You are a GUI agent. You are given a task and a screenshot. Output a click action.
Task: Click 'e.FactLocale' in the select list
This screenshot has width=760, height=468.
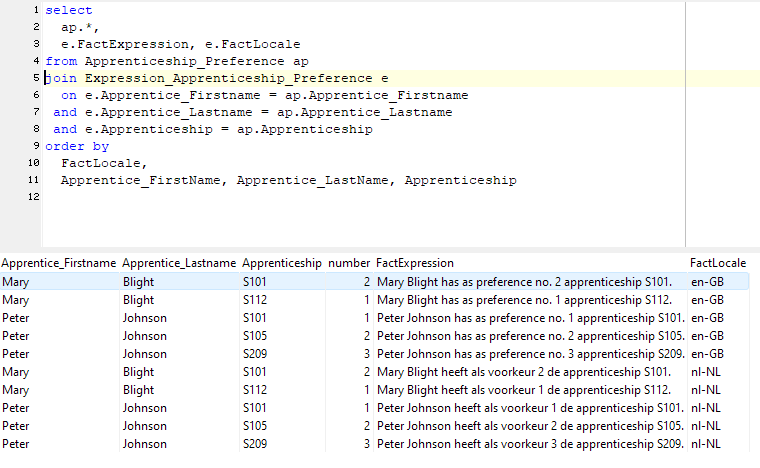(x=254, y=44)
